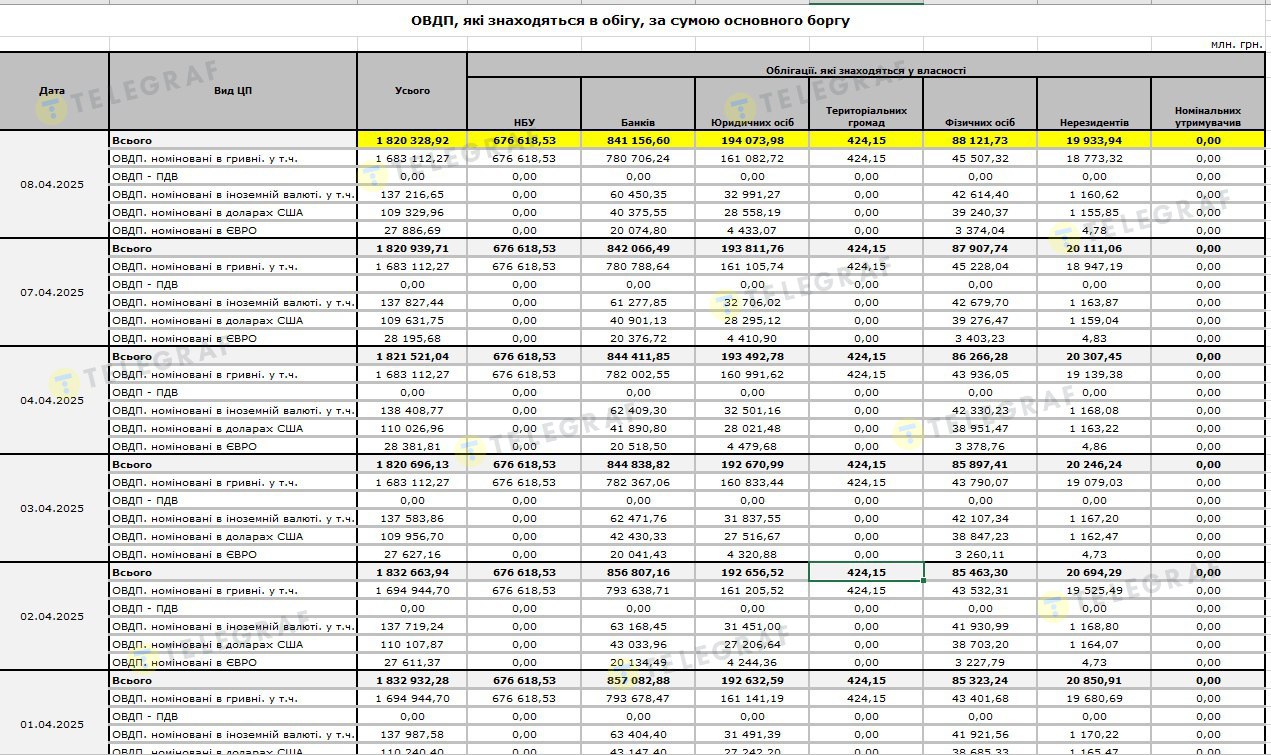Select the cell with value 18 773,32
1271x755 pixels.
pos(1094,158)
